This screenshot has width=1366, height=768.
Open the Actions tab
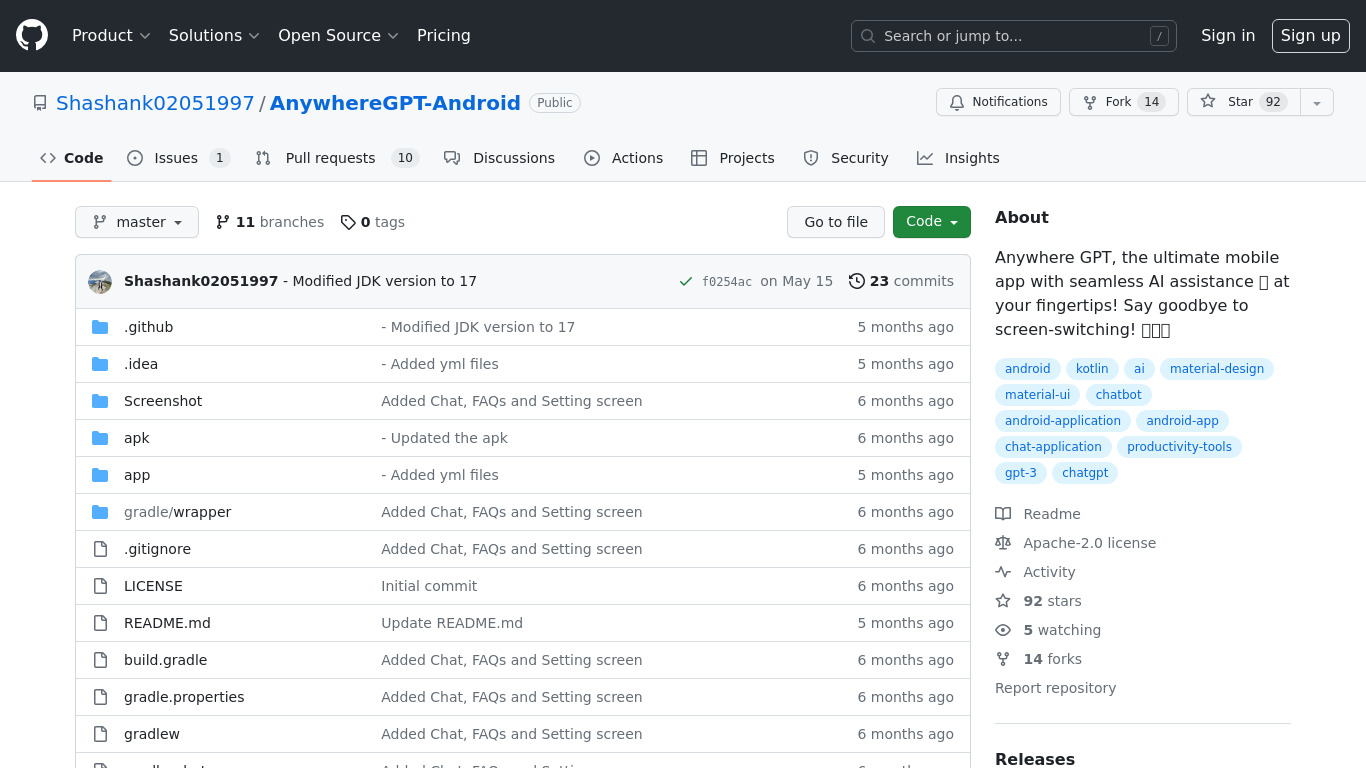point(623,158)
